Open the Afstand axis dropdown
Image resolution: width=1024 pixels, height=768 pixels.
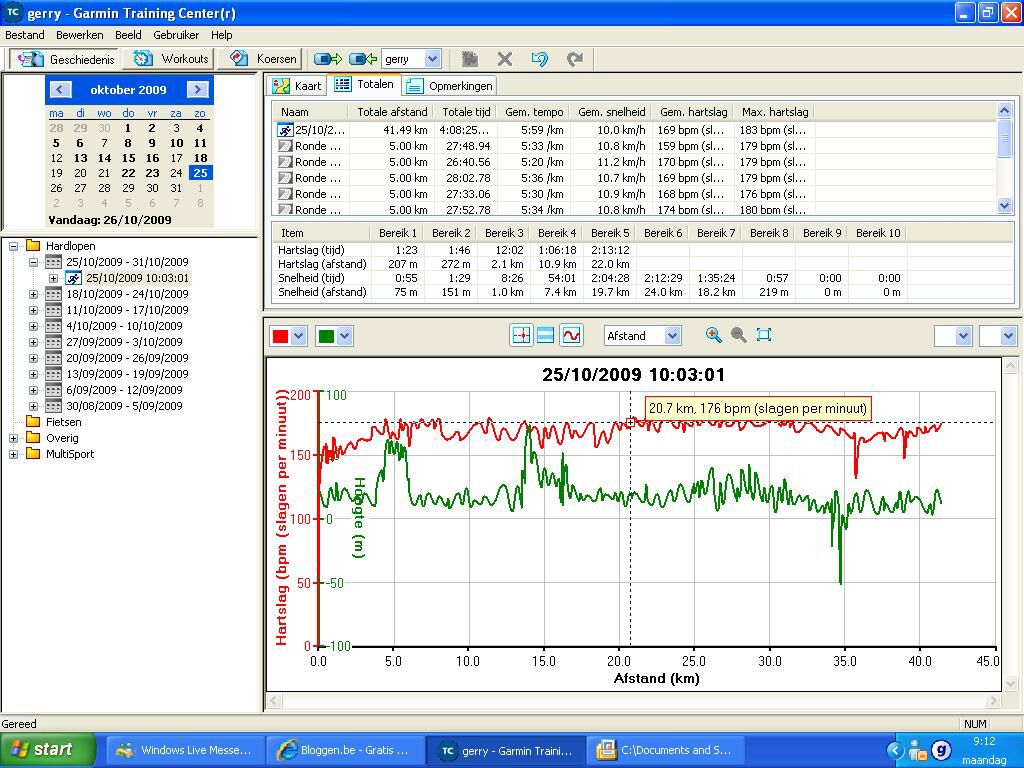point(672,336)
